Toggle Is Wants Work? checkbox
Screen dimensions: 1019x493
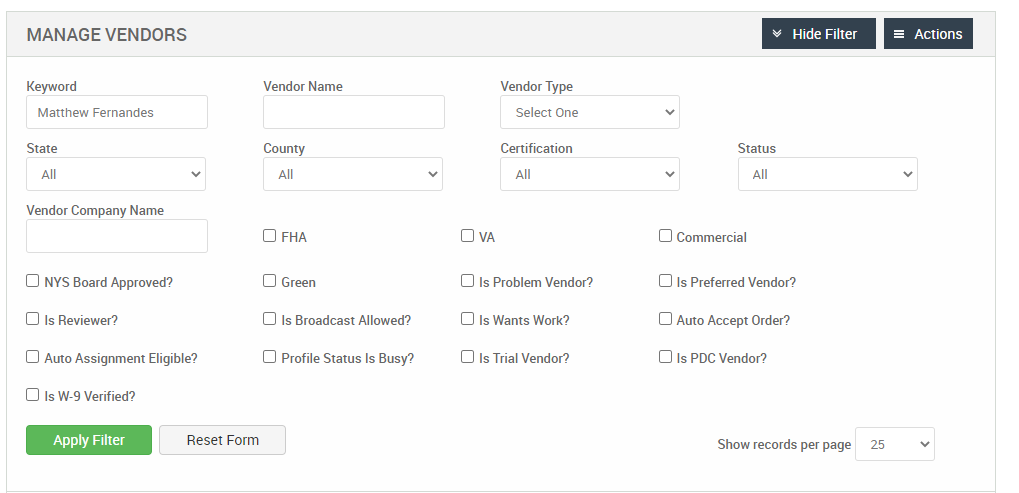pyautogui.click(x=467, y=319)
